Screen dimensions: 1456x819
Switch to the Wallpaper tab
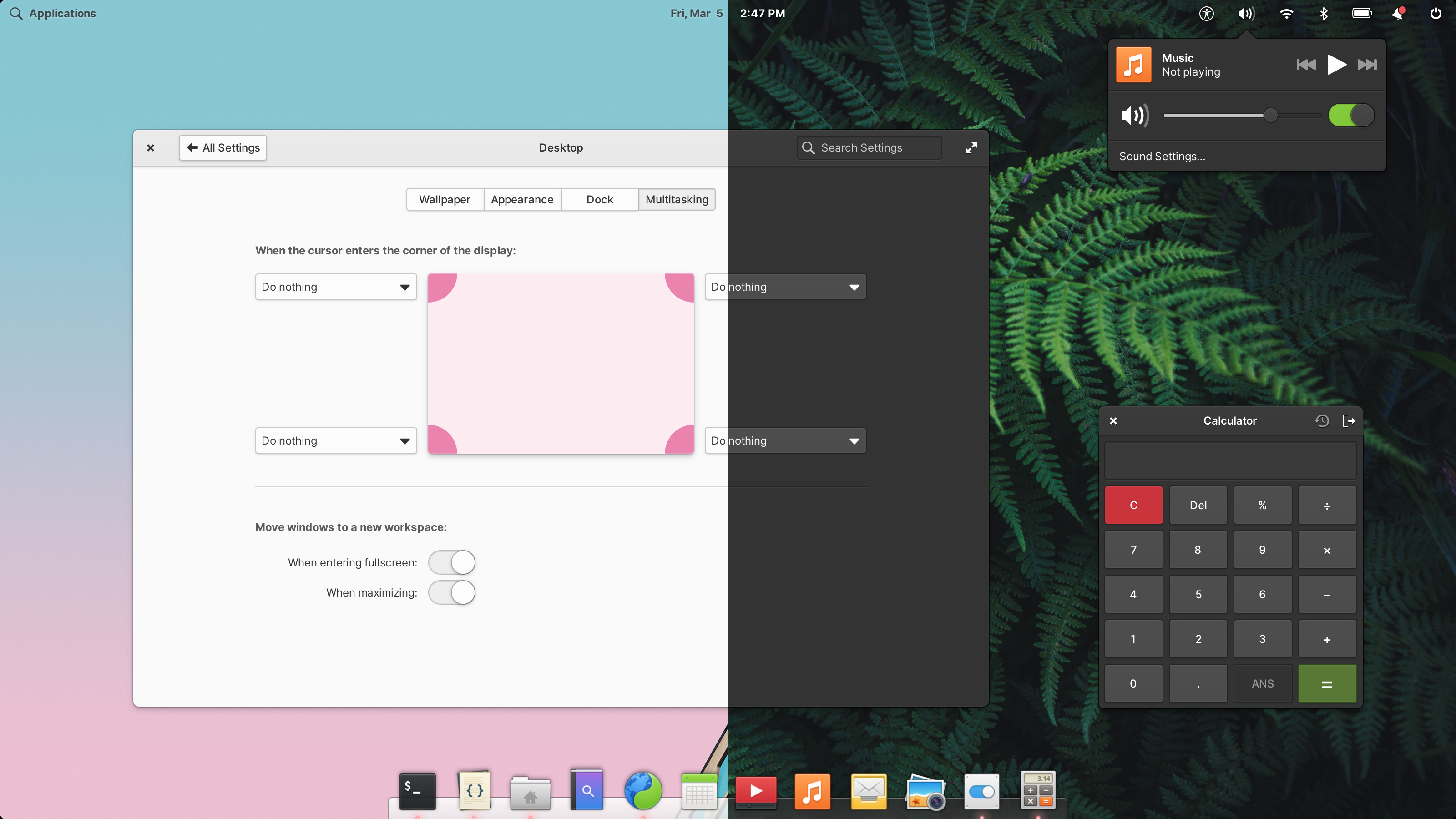pos(444,200)
